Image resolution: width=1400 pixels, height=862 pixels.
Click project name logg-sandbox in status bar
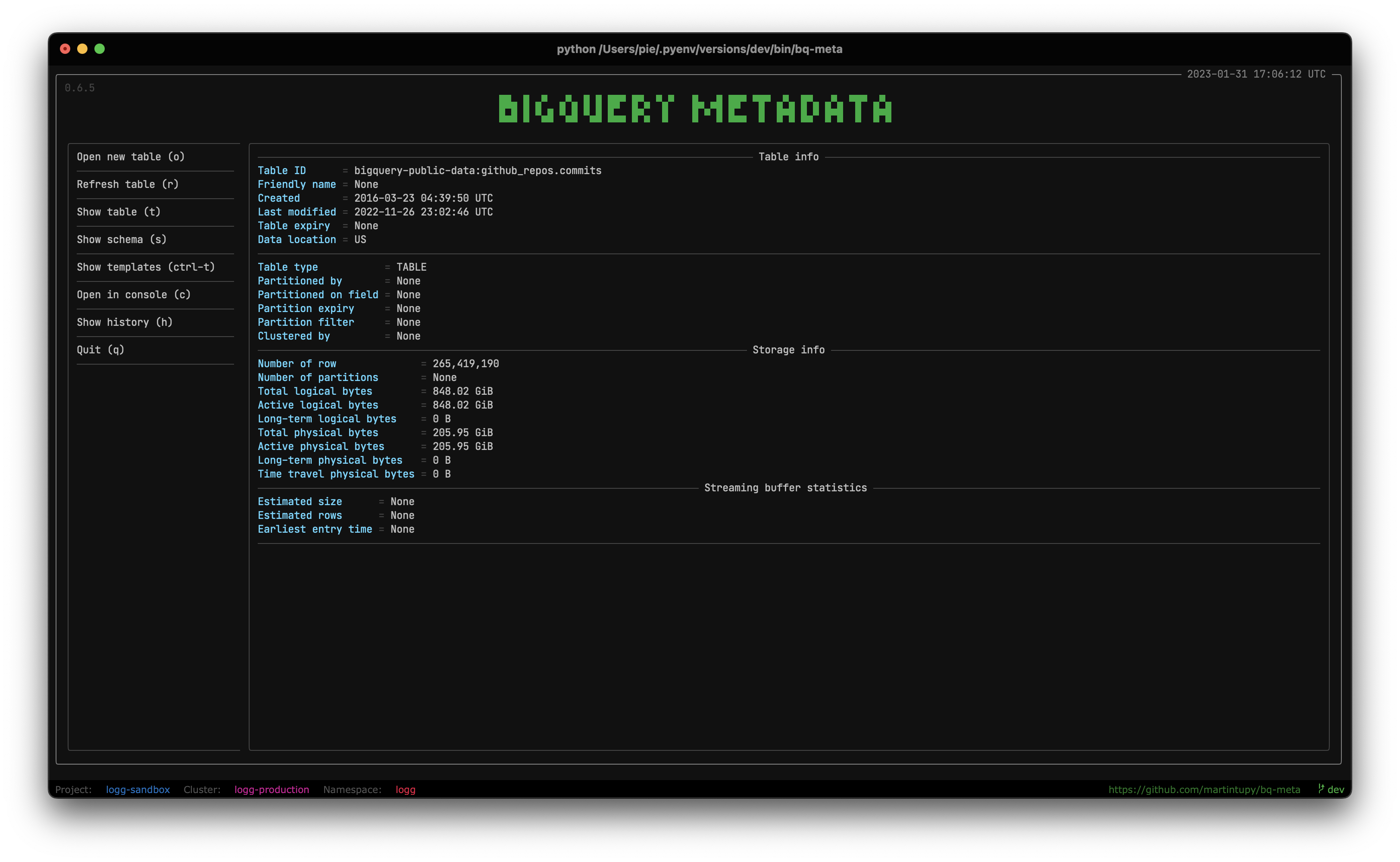[138, 790]
